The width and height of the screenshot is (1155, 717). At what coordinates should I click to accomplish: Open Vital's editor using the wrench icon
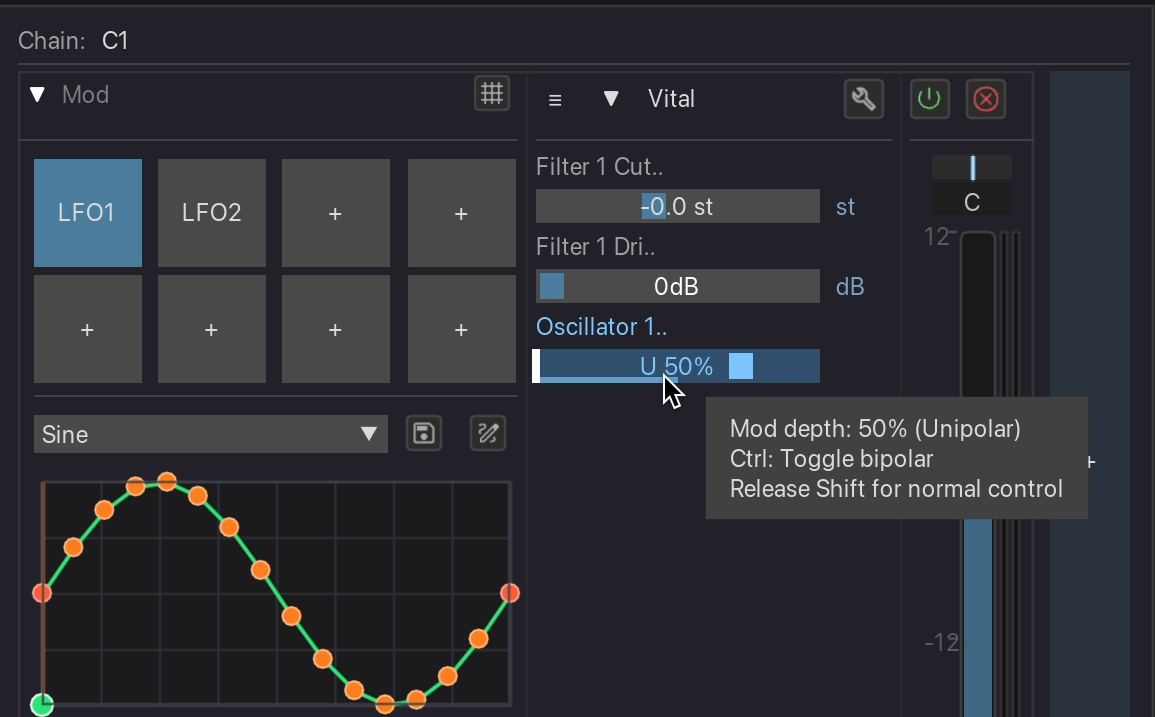863,99
